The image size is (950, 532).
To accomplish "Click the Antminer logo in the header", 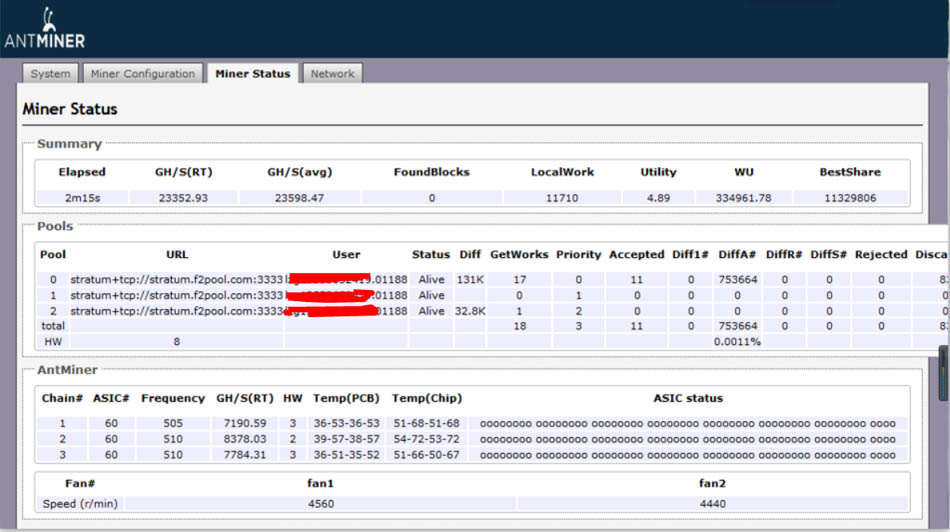I will (45, 30).
